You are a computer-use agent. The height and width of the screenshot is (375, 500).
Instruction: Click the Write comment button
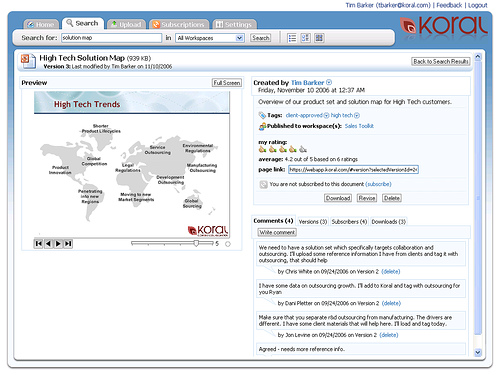click(x=277, y=232)
